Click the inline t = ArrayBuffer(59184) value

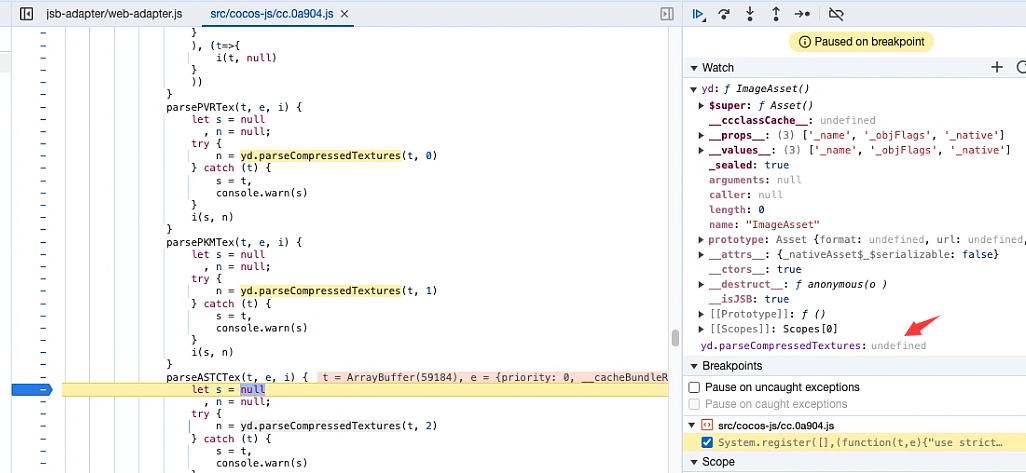coord(389,377)
